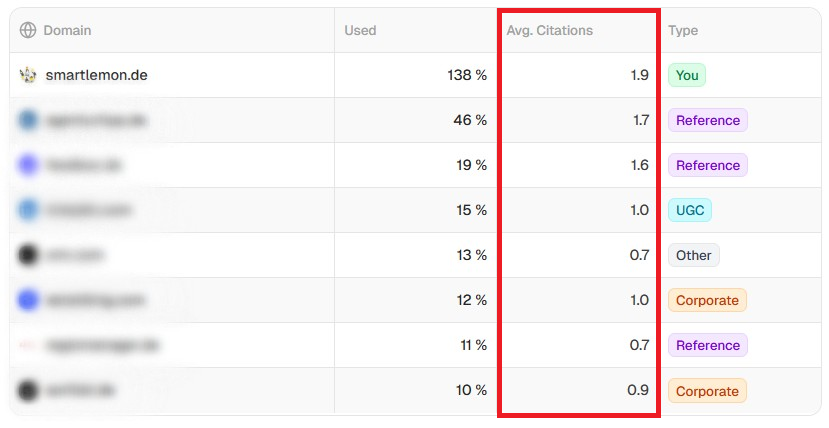Screen dimensions: 829x428
Task: Click the UGC type badge
Action: tap(690, 210)
